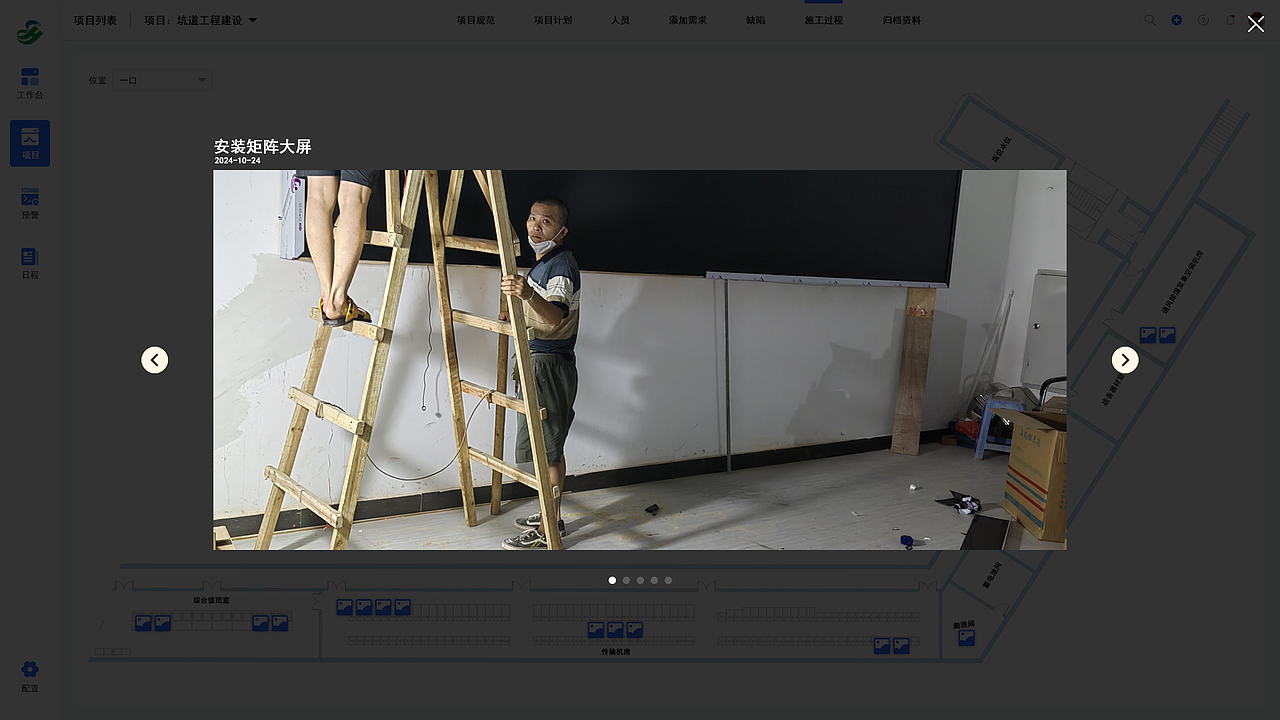1280x720 pixels.
Task: Switch to the 缺陷 tab
Action: (756, 20)
